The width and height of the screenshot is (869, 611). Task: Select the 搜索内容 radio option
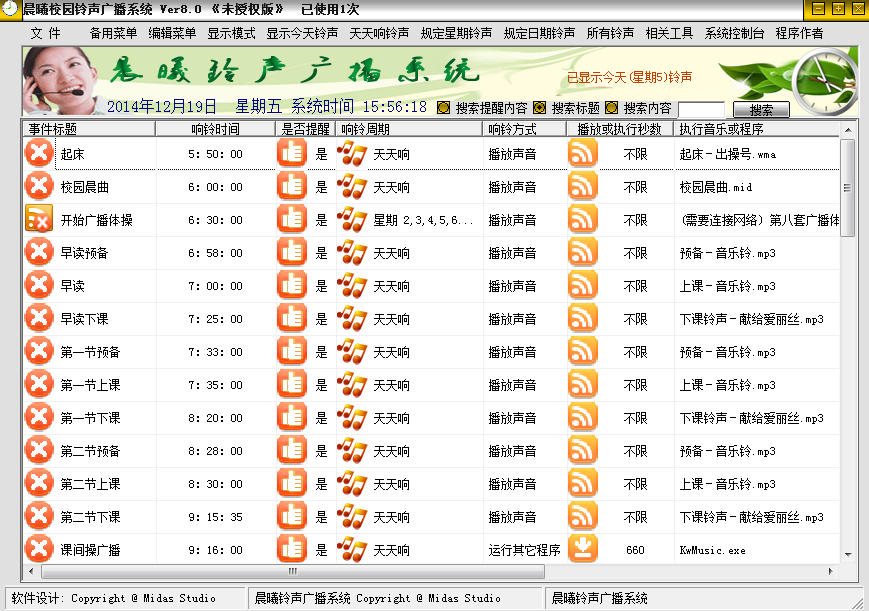pyautogui.click(x=611, y=108)
